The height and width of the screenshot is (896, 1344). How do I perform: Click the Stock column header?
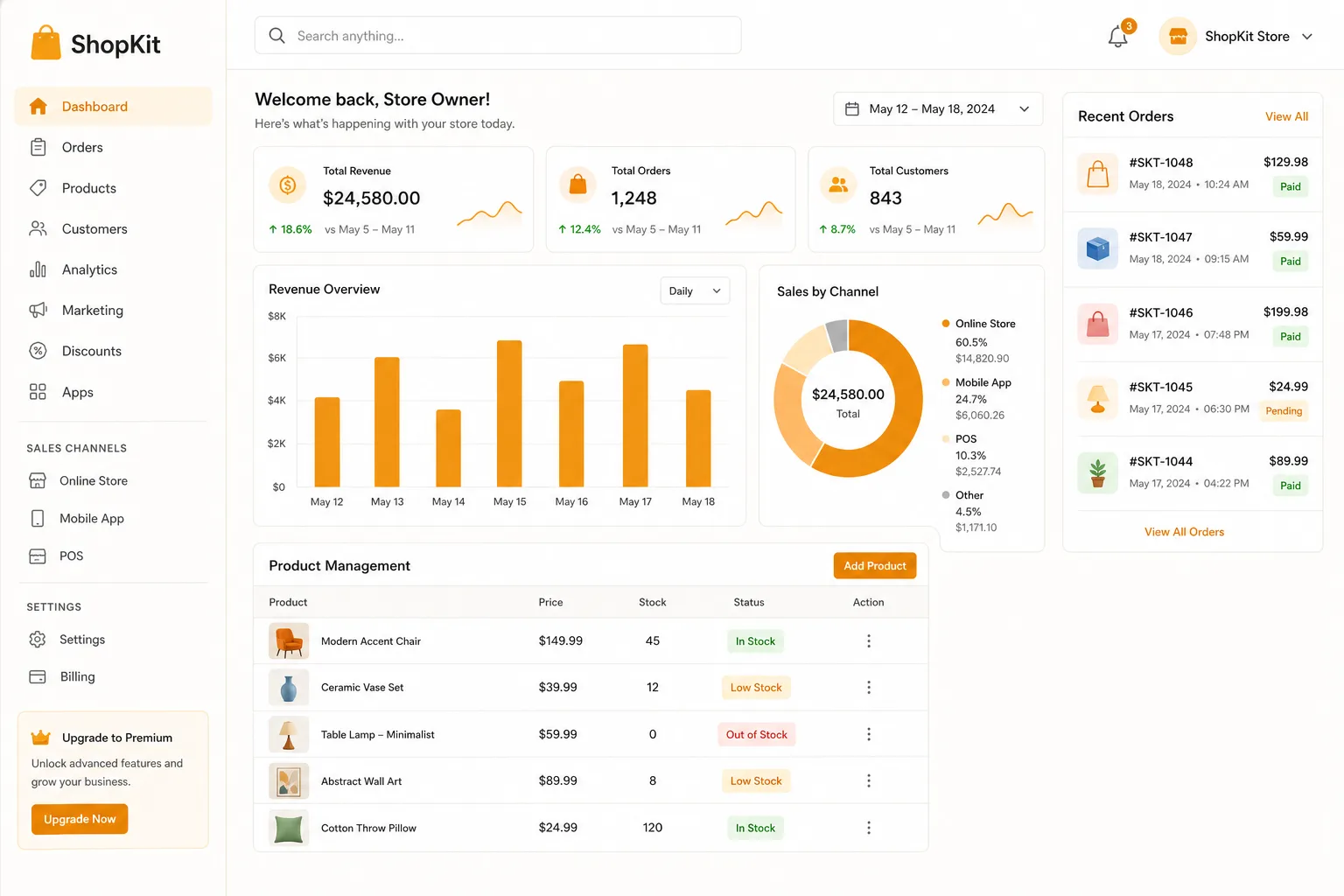(x=652, y=603)
